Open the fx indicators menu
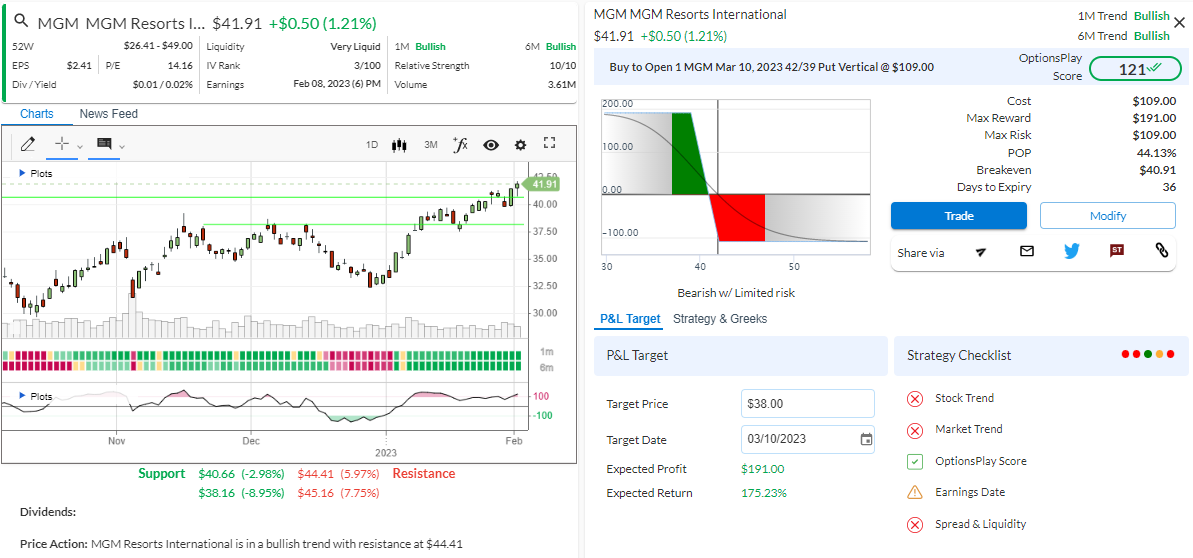The image size is (1193, 558). click(x=460, y=145)
